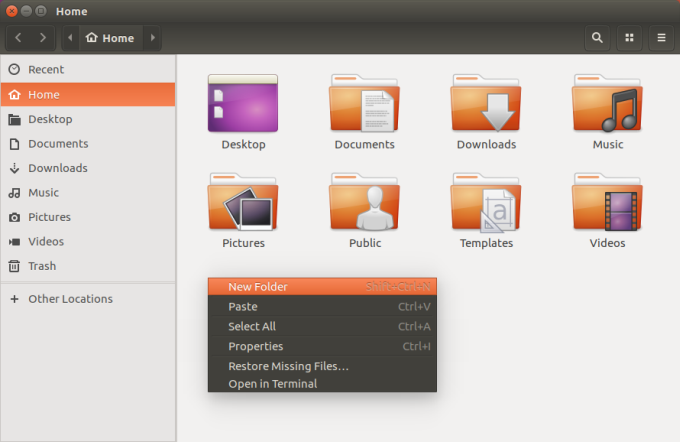This screenshot has height=442, width=680.
Task: Go forward with the right arrow button
Action: coord(43,38)
